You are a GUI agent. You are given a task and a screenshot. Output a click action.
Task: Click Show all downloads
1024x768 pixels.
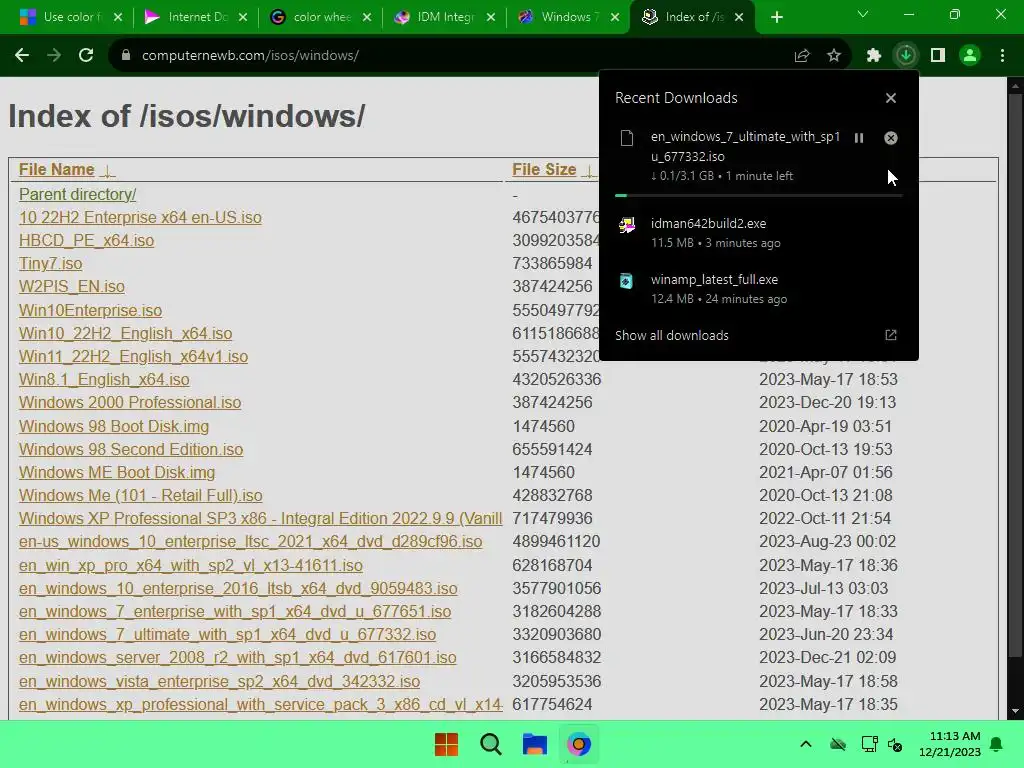point(671,335)
